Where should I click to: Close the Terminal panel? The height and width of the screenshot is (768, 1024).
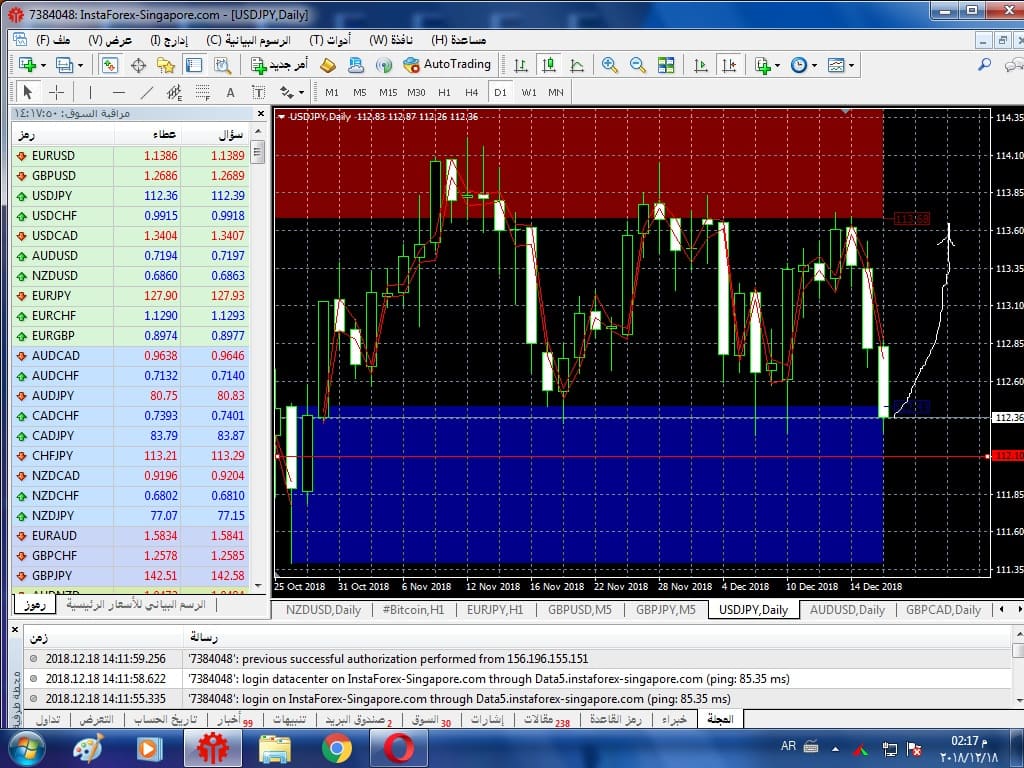(14, 630)
